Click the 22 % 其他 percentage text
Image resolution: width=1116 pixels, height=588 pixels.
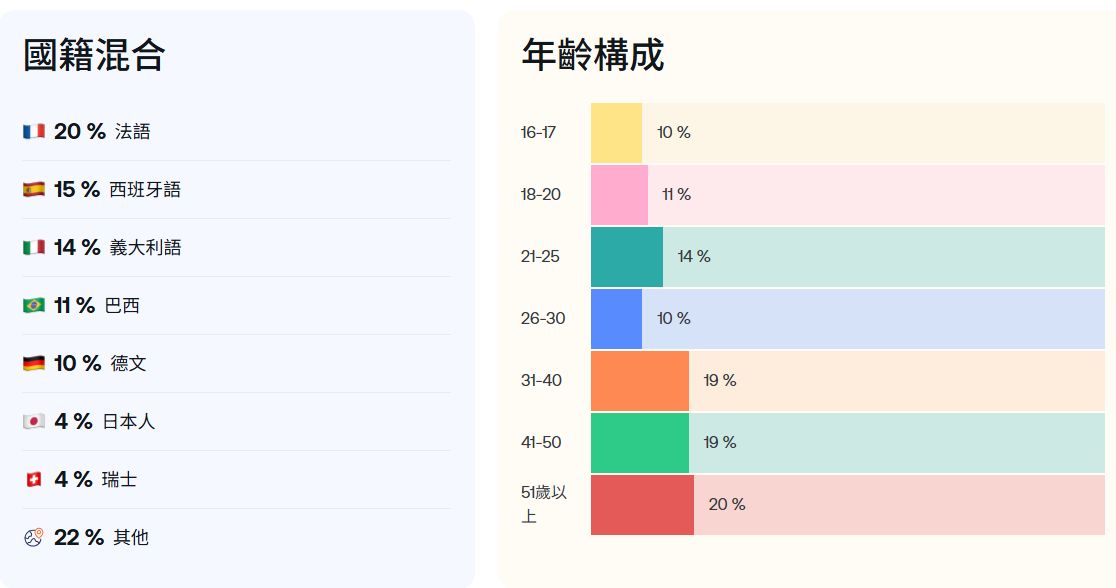pos(79,537)
